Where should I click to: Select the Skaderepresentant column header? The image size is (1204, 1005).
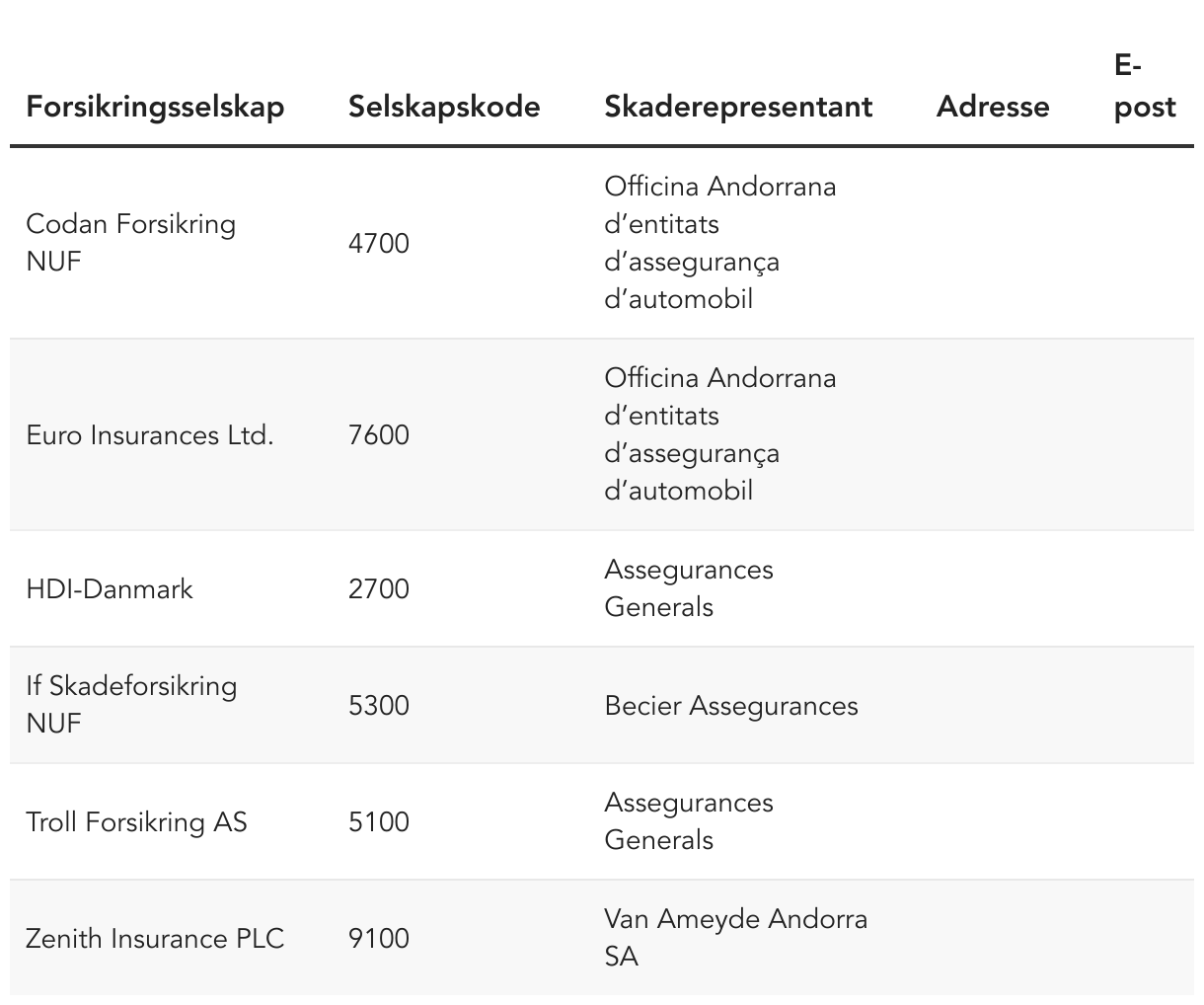point(738,107)
